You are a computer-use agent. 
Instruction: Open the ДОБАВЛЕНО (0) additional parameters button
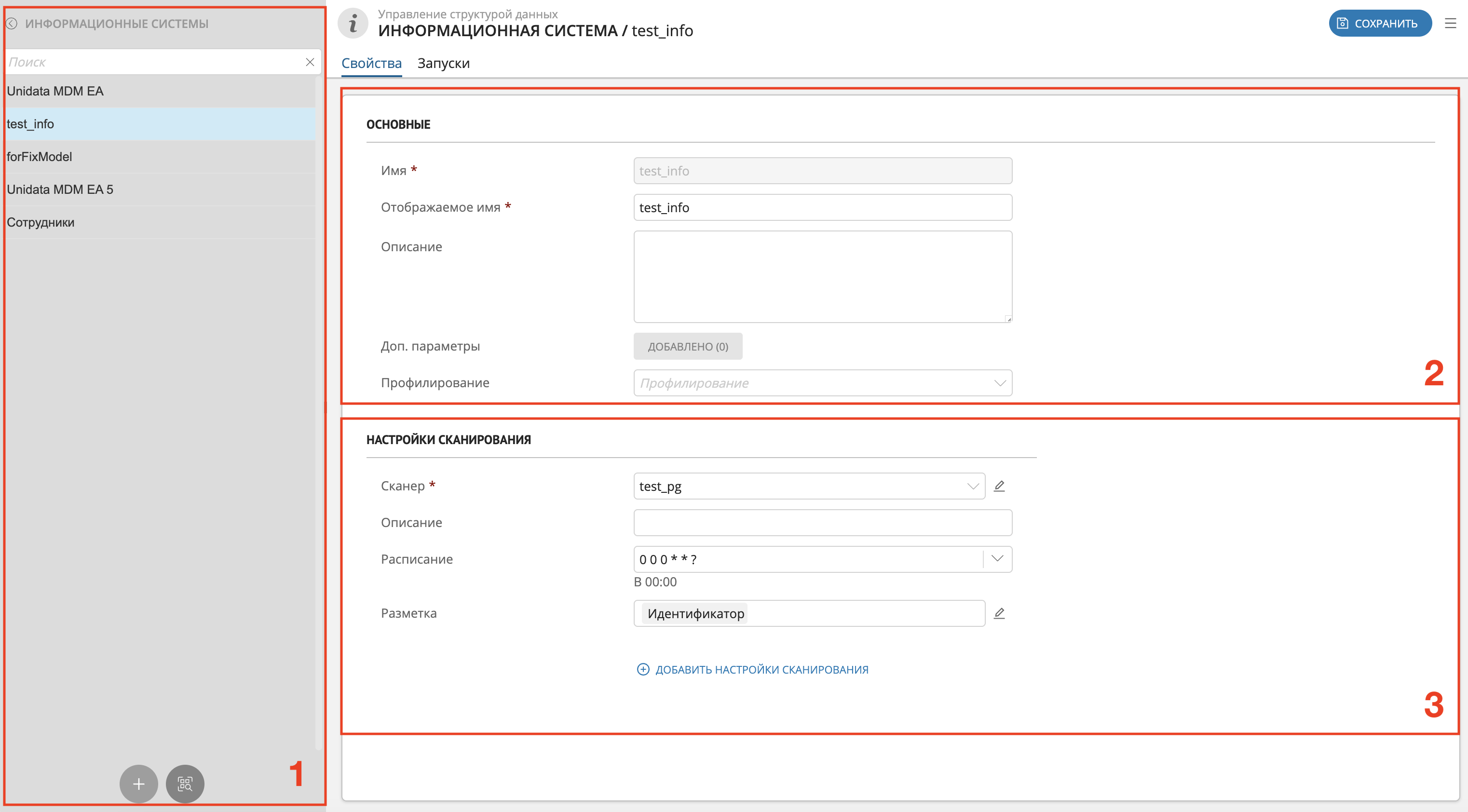(687, 346)
